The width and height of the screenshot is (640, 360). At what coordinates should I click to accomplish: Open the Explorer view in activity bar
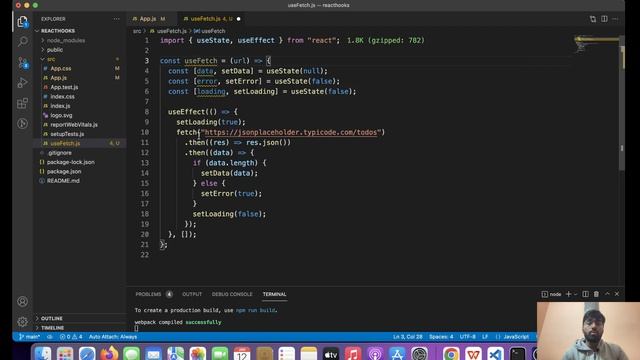22,21
